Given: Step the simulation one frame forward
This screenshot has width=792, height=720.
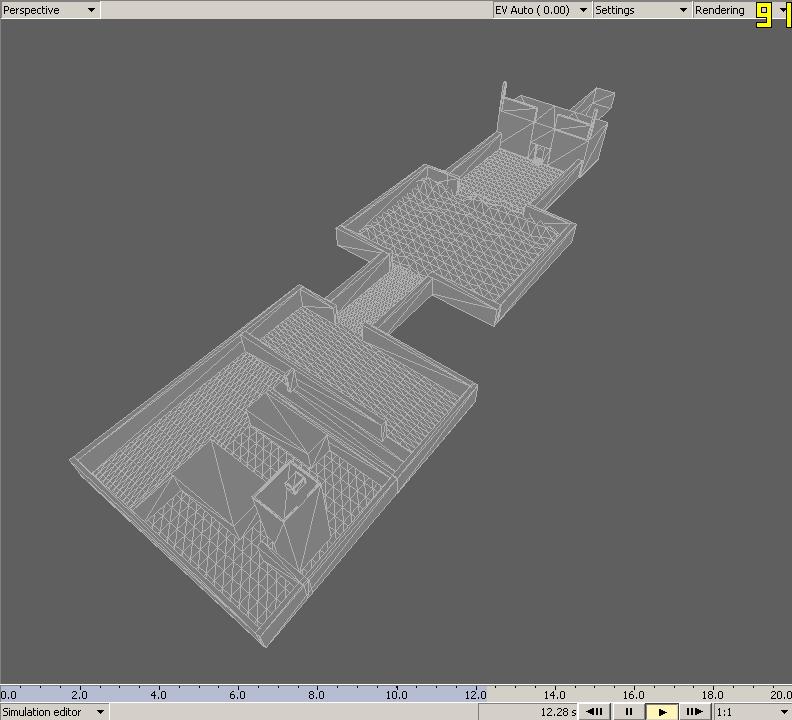Looking at the screenshot, I should (695, 712).
